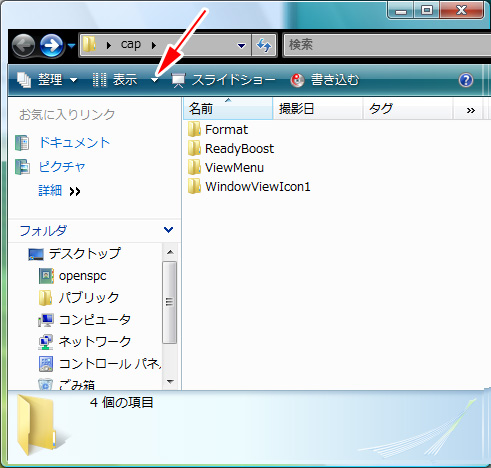Open the 表示 dropdown arrow
This screenshot has height=468, width=491.
154,80
